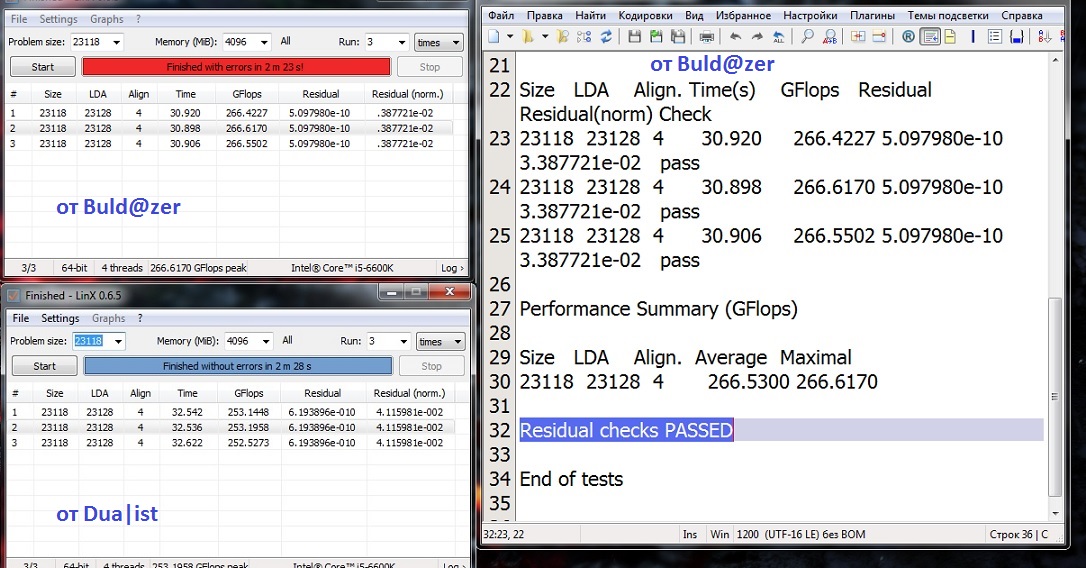
Task: Open Find with the magnifier icon
Action: click(808, 37)
